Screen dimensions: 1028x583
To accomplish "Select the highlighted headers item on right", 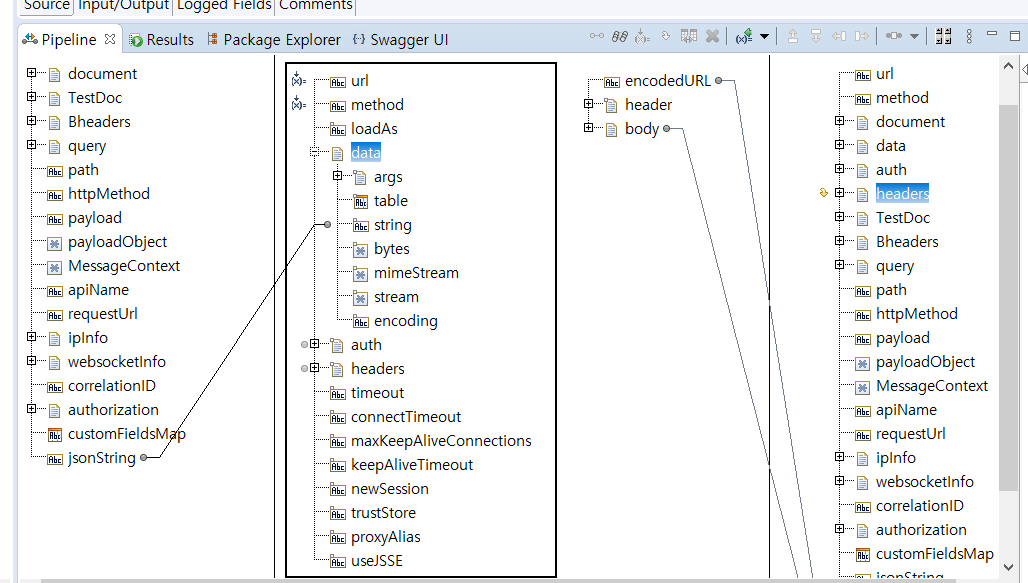I will tap(902, 194).
